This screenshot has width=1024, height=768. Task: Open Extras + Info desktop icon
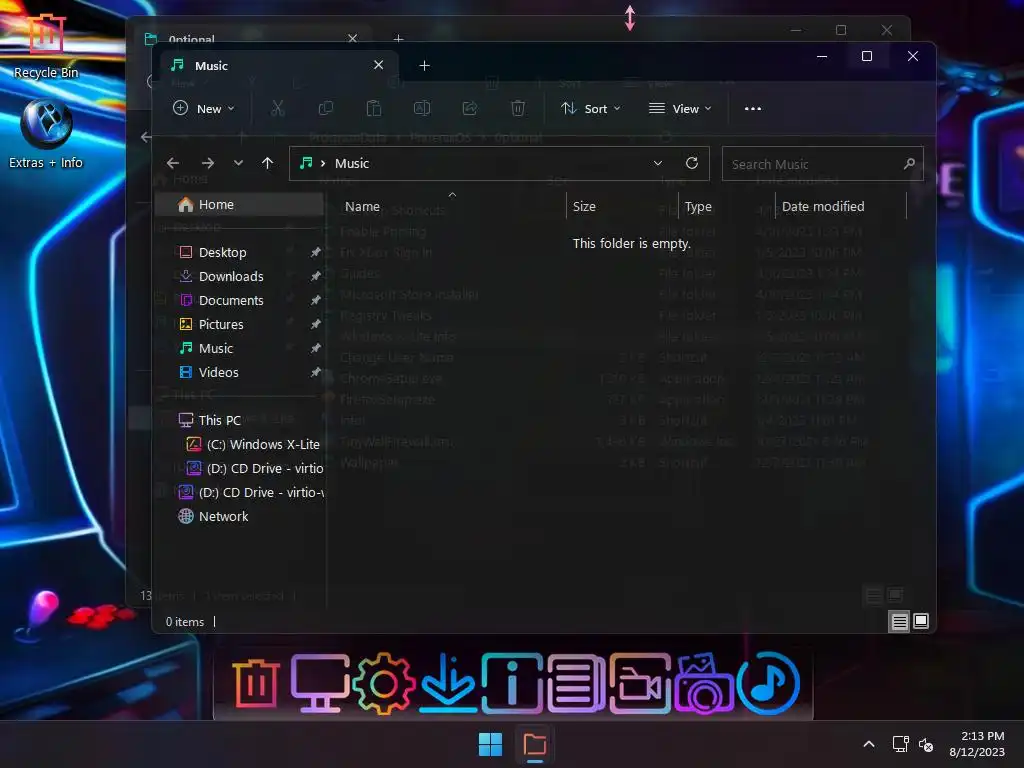46,134
